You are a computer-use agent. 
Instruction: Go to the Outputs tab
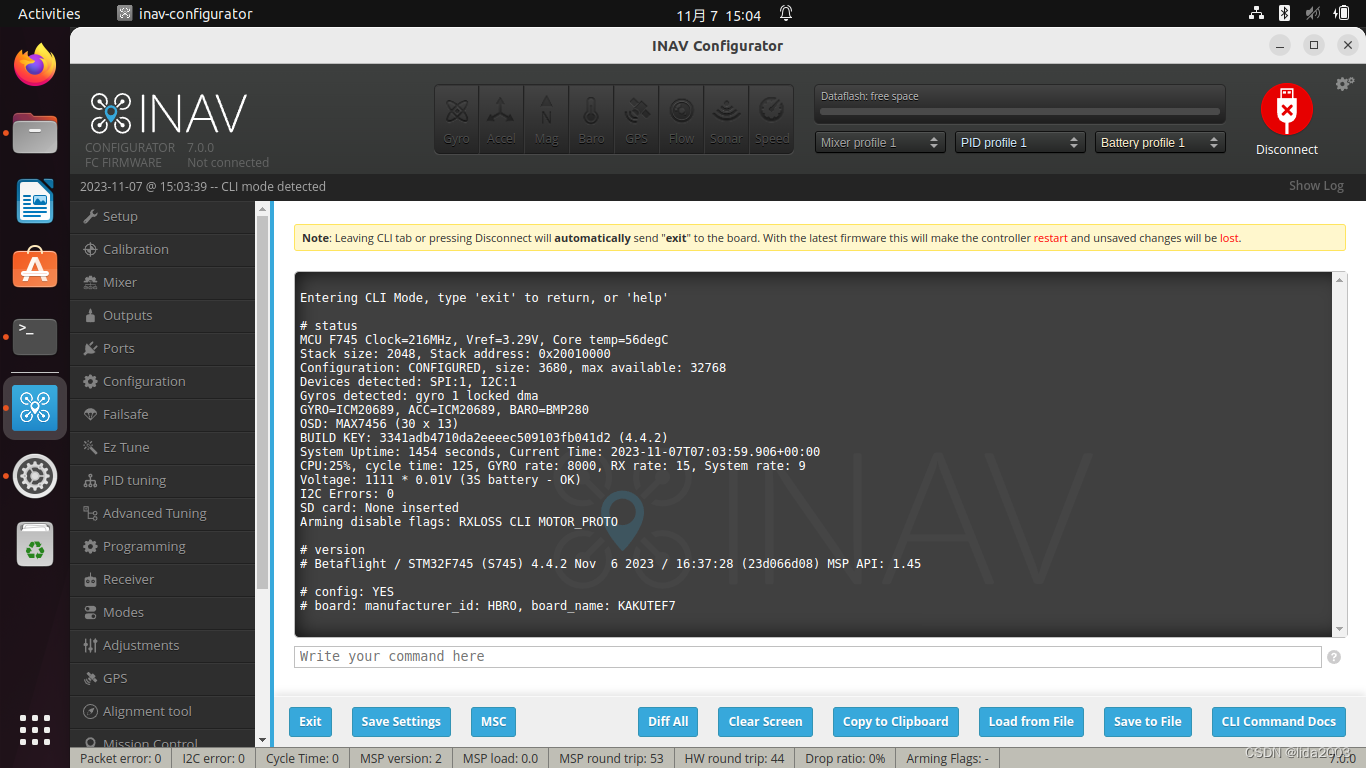[x=163, y=316]
